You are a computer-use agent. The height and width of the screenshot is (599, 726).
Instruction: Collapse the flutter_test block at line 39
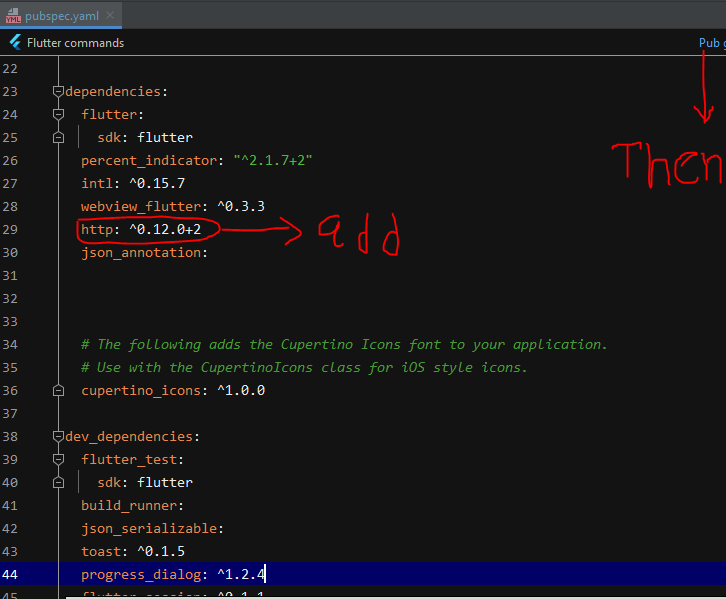pyautogui.click(x=58, y=460)
